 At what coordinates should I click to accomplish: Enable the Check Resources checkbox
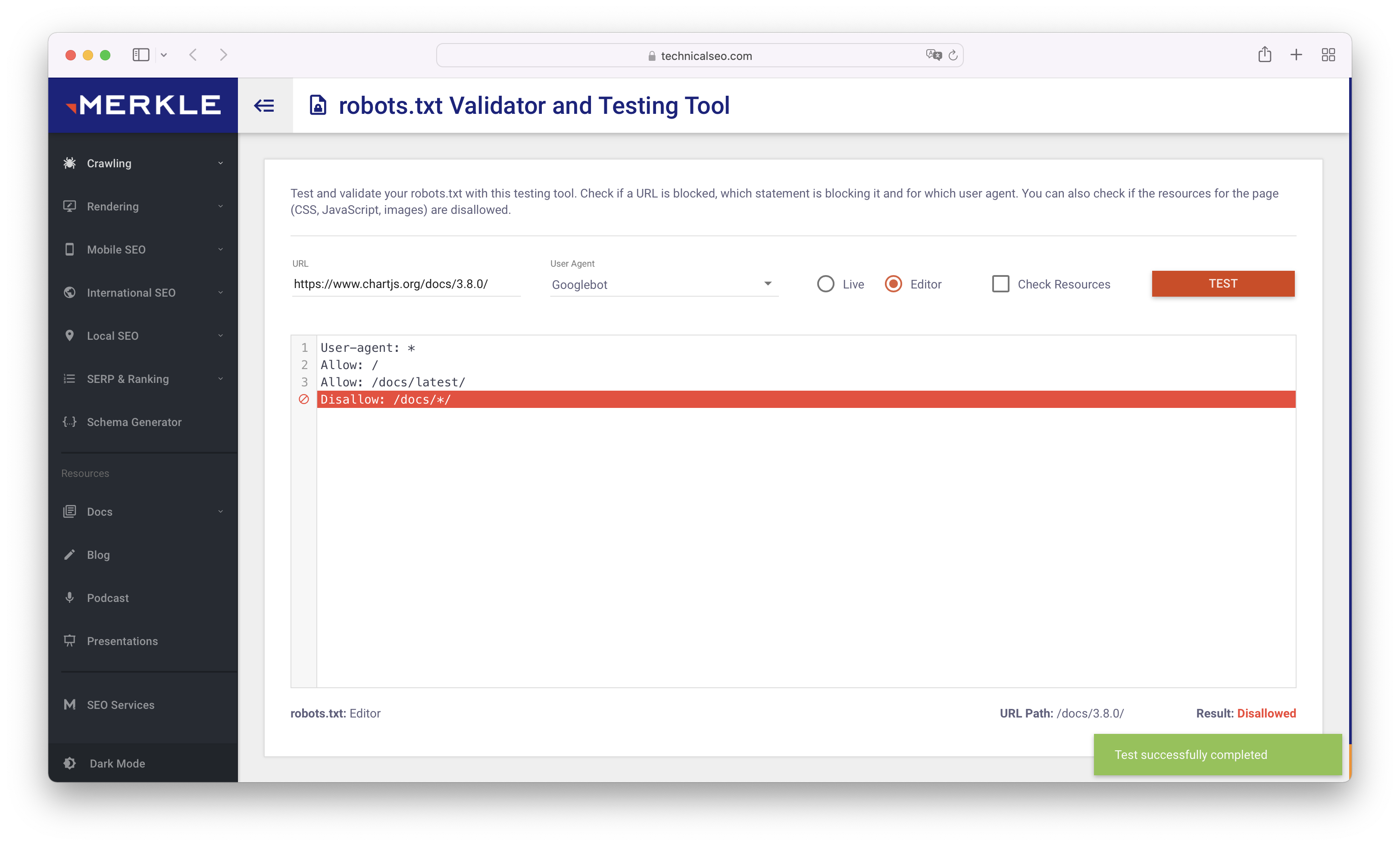pos(1000,284)
